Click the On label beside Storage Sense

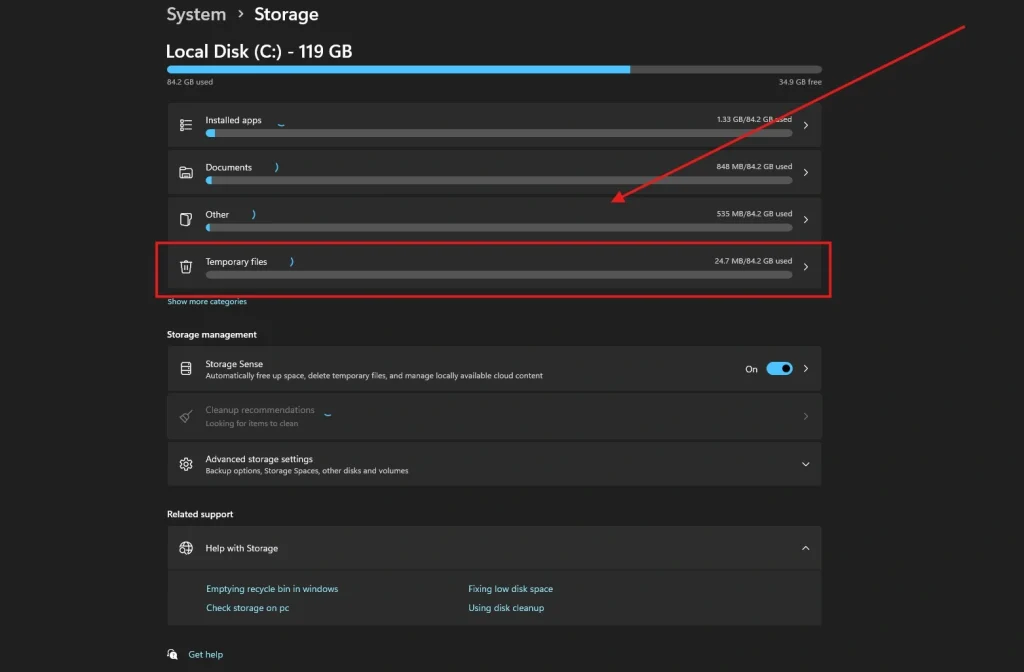click(751, 370)
